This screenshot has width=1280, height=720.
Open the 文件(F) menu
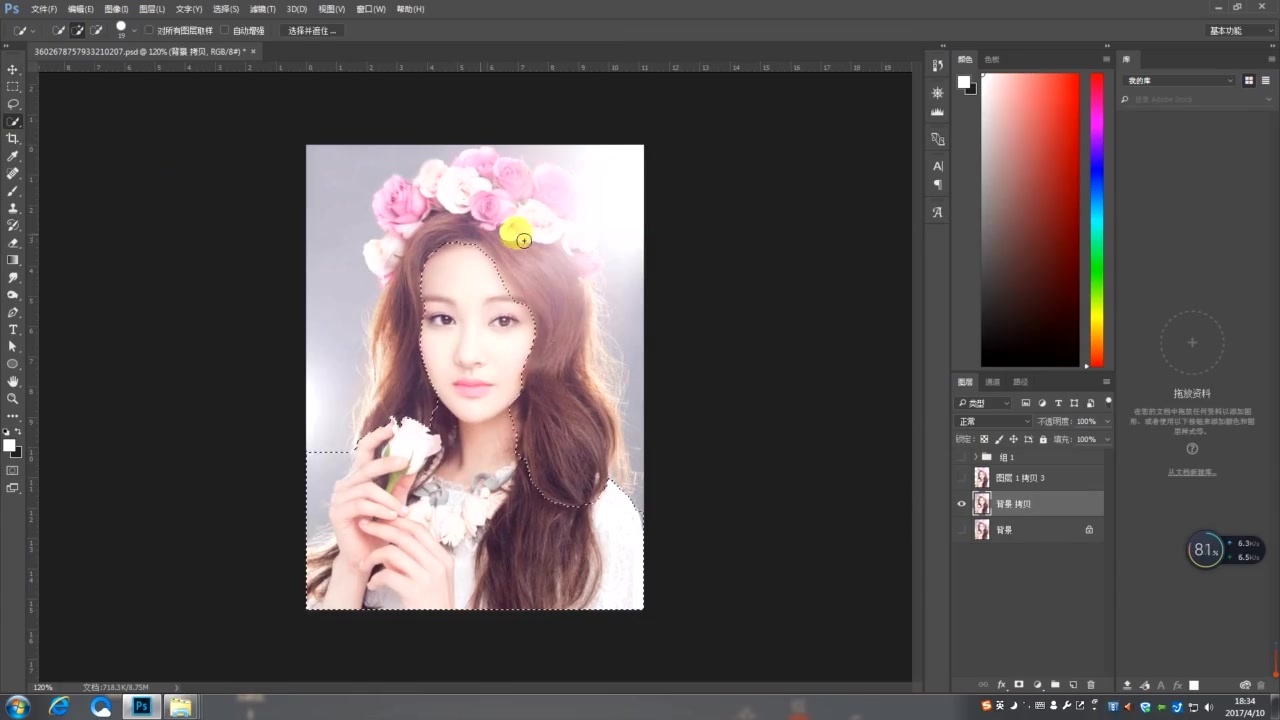point(44,9)
